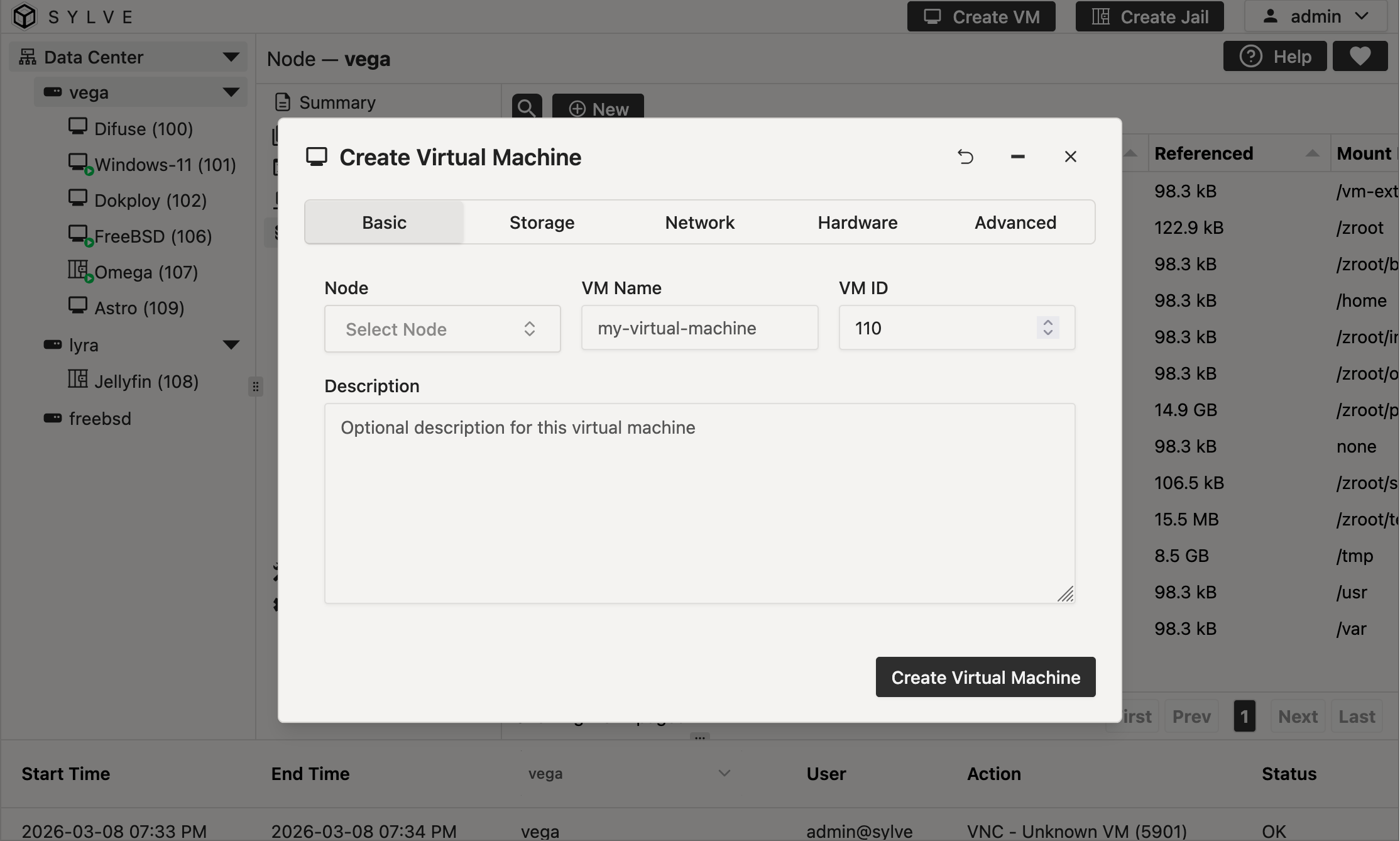Viewport: 1400px width, 841px height.
Task: Collapse the vega tree in the sidebar
Action: point(229,92)
